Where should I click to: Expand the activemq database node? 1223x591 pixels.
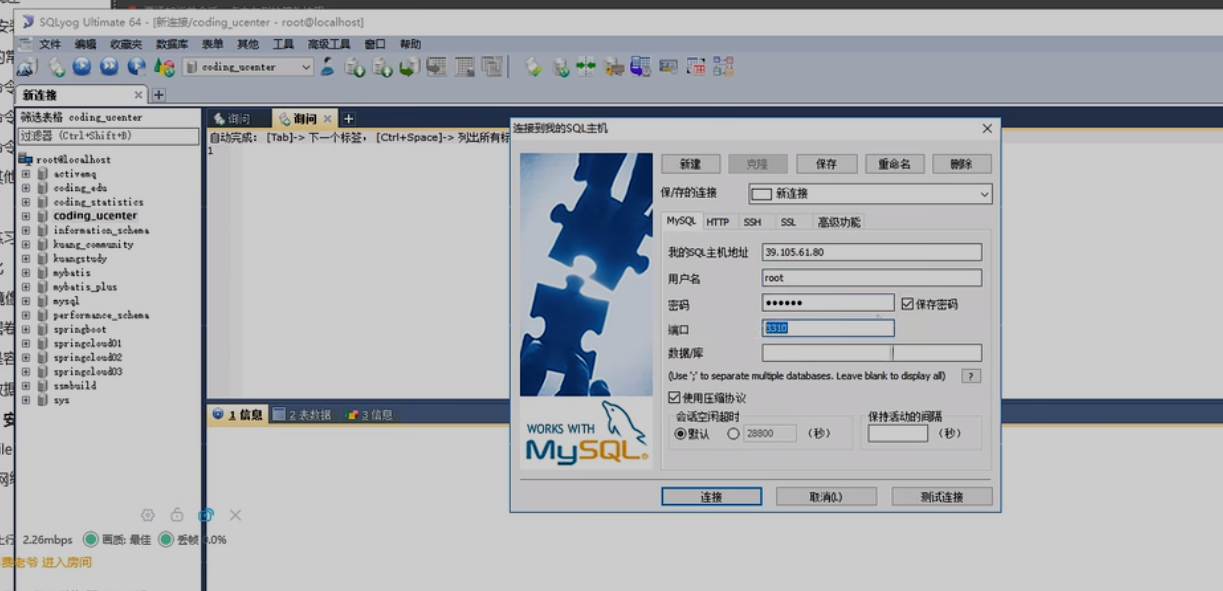pyautogui.click(x=26, y=174)
